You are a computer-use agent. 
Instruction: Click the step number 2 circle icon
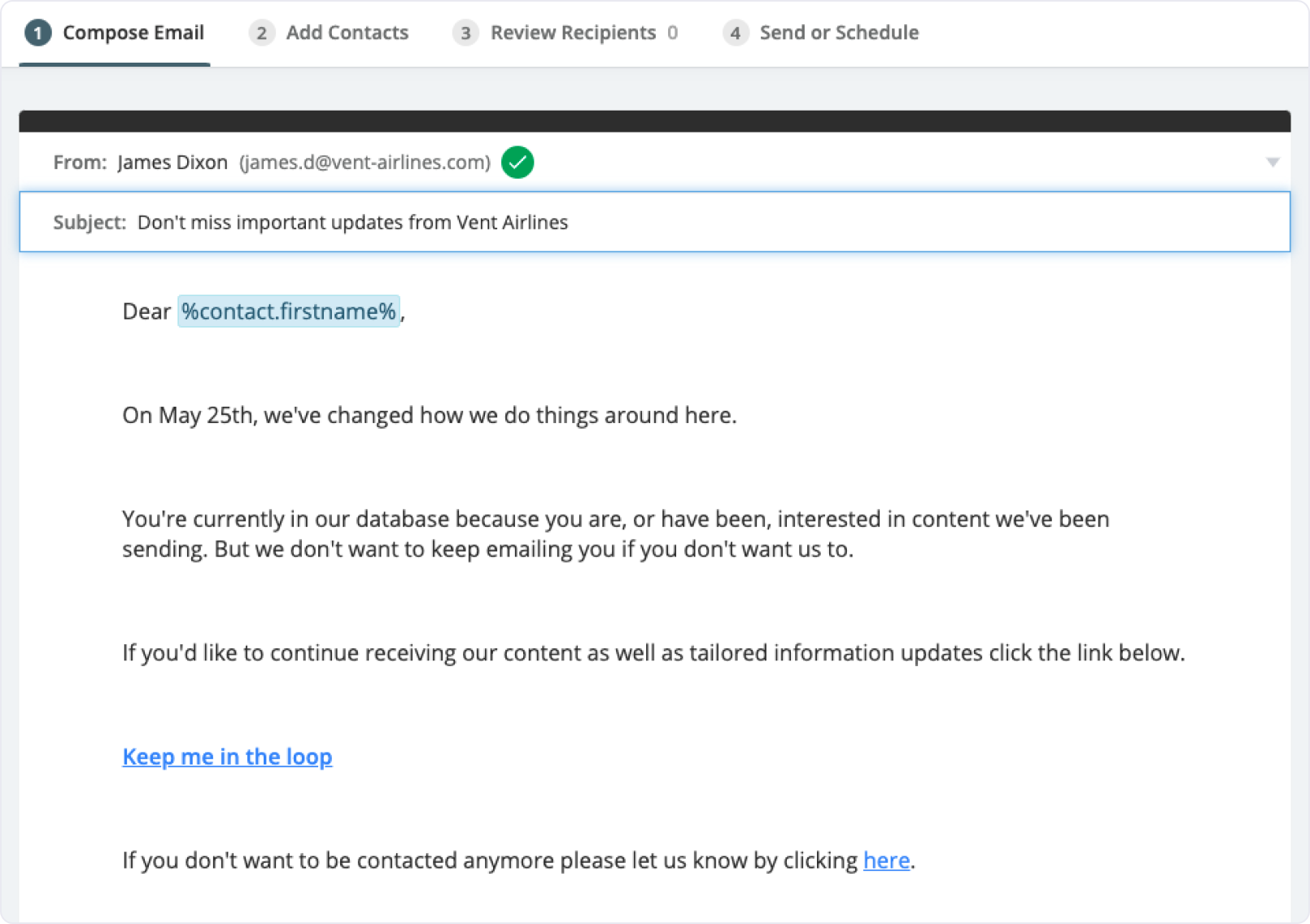(261, 33)
